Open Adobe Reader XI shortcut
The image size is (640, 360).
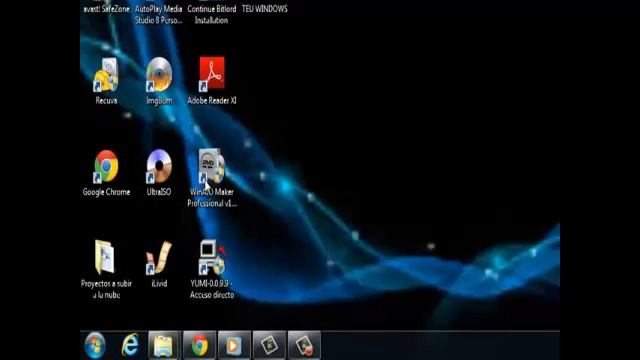click(x=211, y=81)
